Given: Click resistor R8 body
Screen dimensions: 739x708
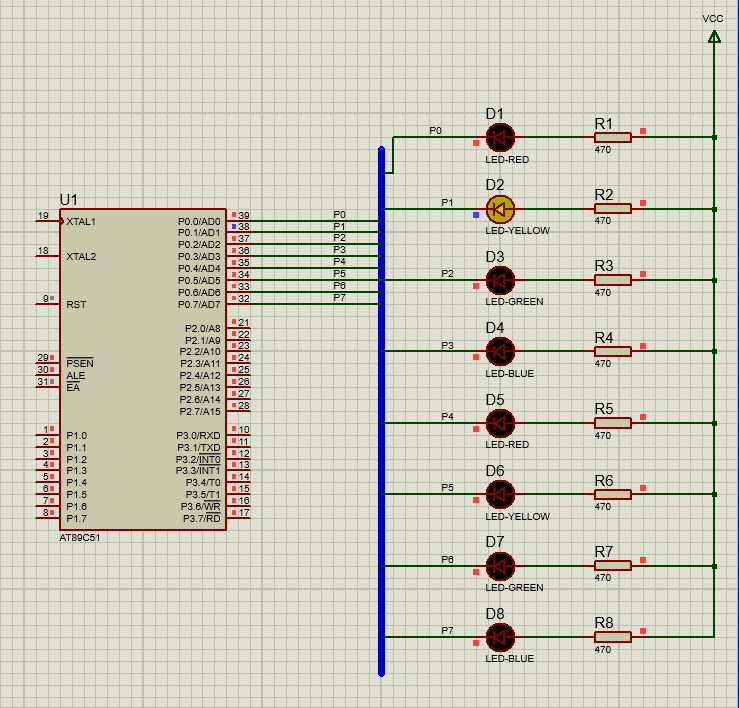Looking at the screenshot, I should 612,637.
